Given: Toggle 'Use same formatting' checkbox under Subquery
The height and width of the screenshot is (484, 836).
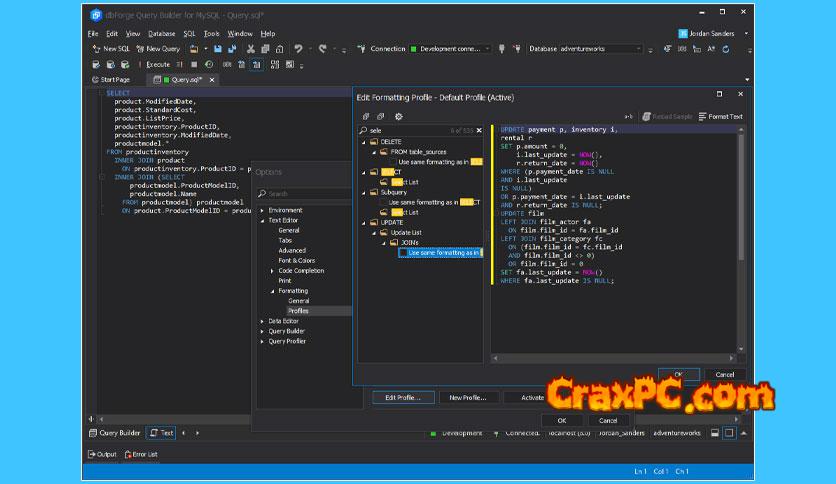Looking at the screenshot, I should [382, 202].
